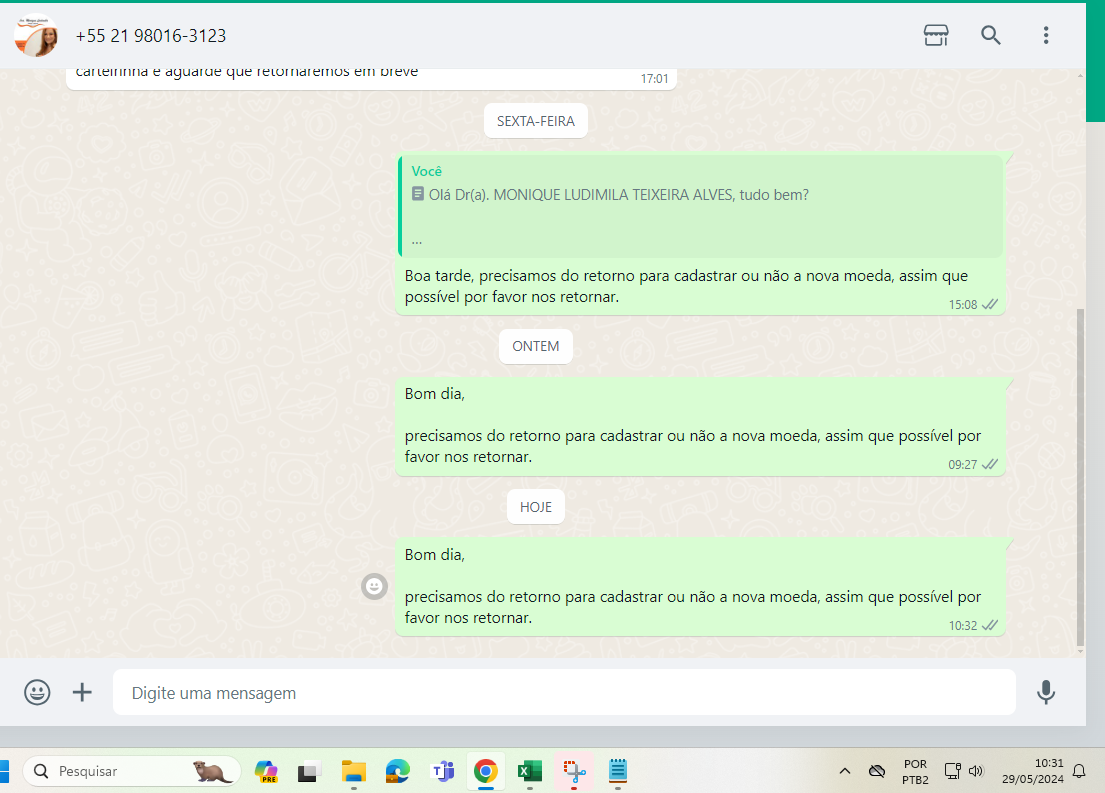Click the read-receipt double-check ticks on the 10:32 message
This screenshot has height=793, width=1105.
point(990,625)
